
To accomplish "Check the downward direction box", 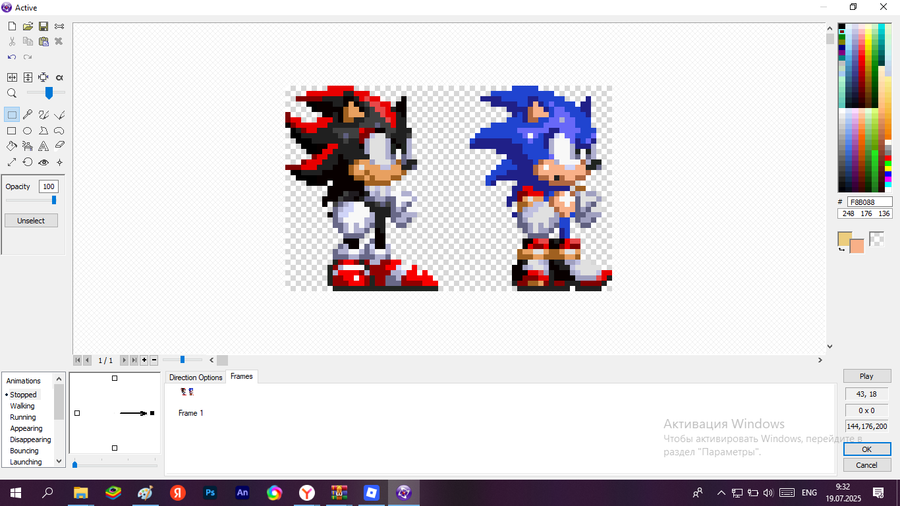I will tap(115, 448).
